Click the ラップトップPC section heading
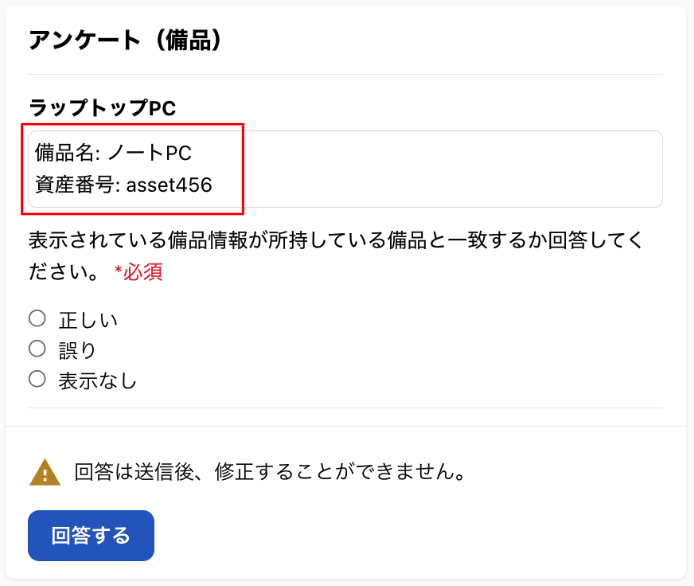The height and width of the screenshot is (586, 694). (102, 108)
